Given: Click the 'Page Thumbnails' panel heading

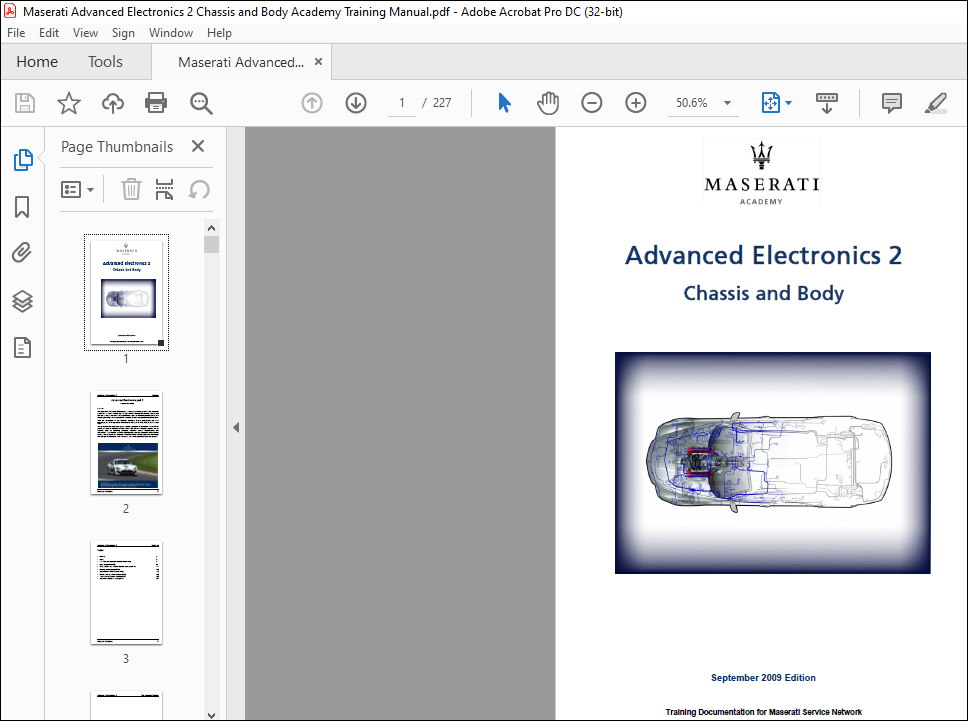Looking at the screenshot, I should pos(117,147).
